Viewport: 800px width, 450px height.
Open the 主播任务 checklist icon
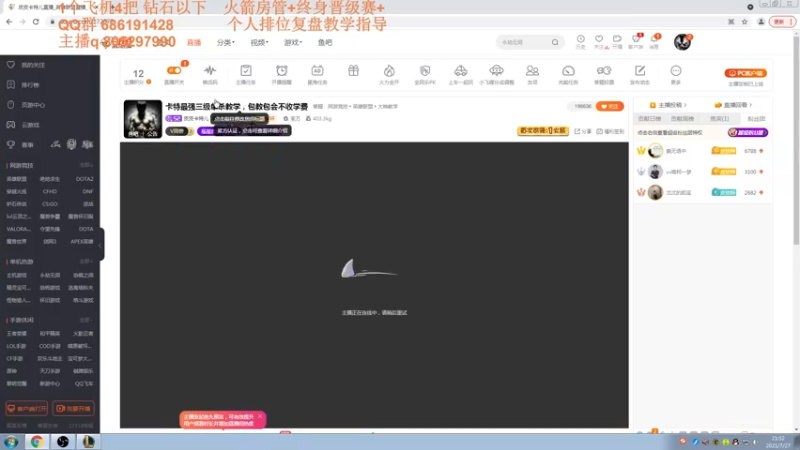point(245,71)
